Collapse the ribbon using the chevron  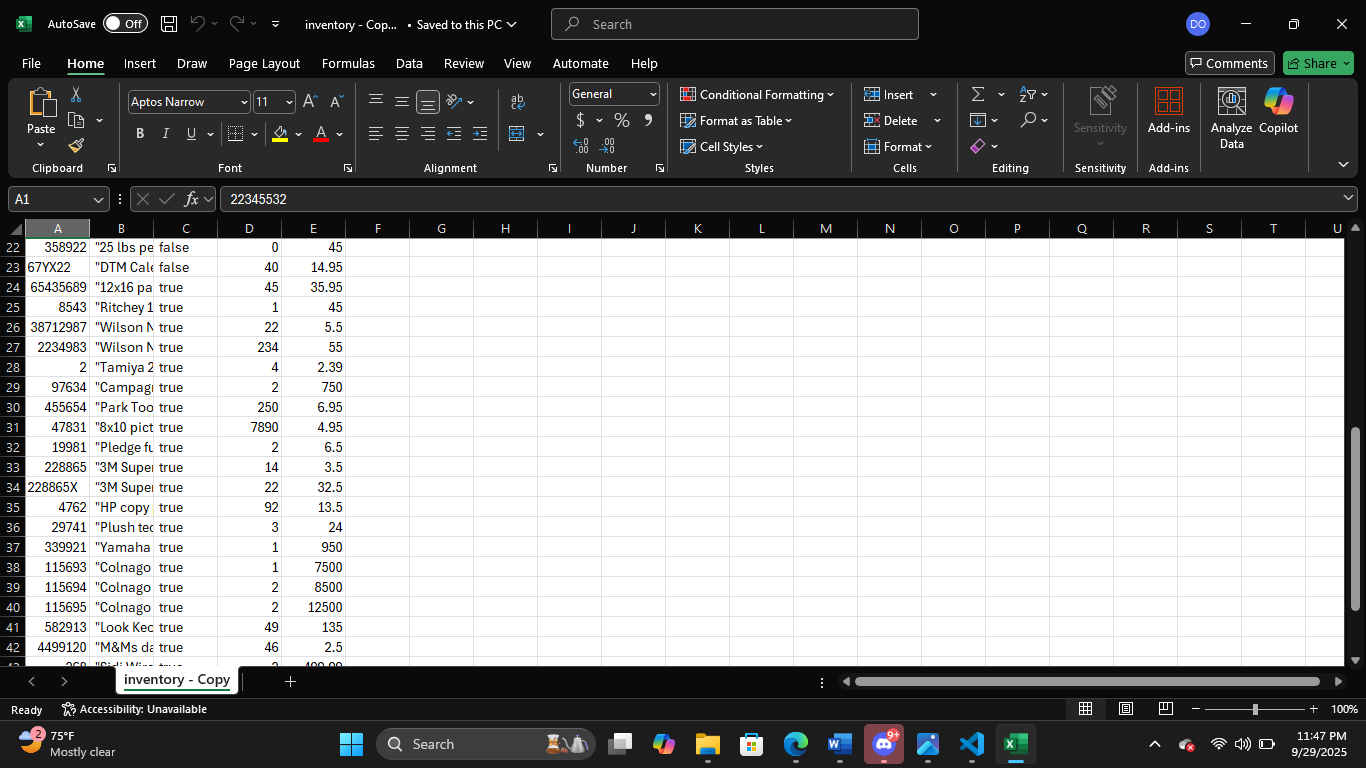1343,164
